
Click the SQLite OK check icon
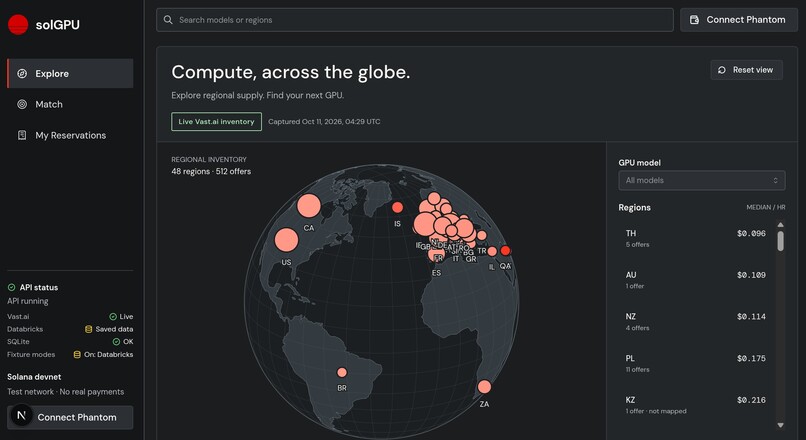tap(116, 342)
